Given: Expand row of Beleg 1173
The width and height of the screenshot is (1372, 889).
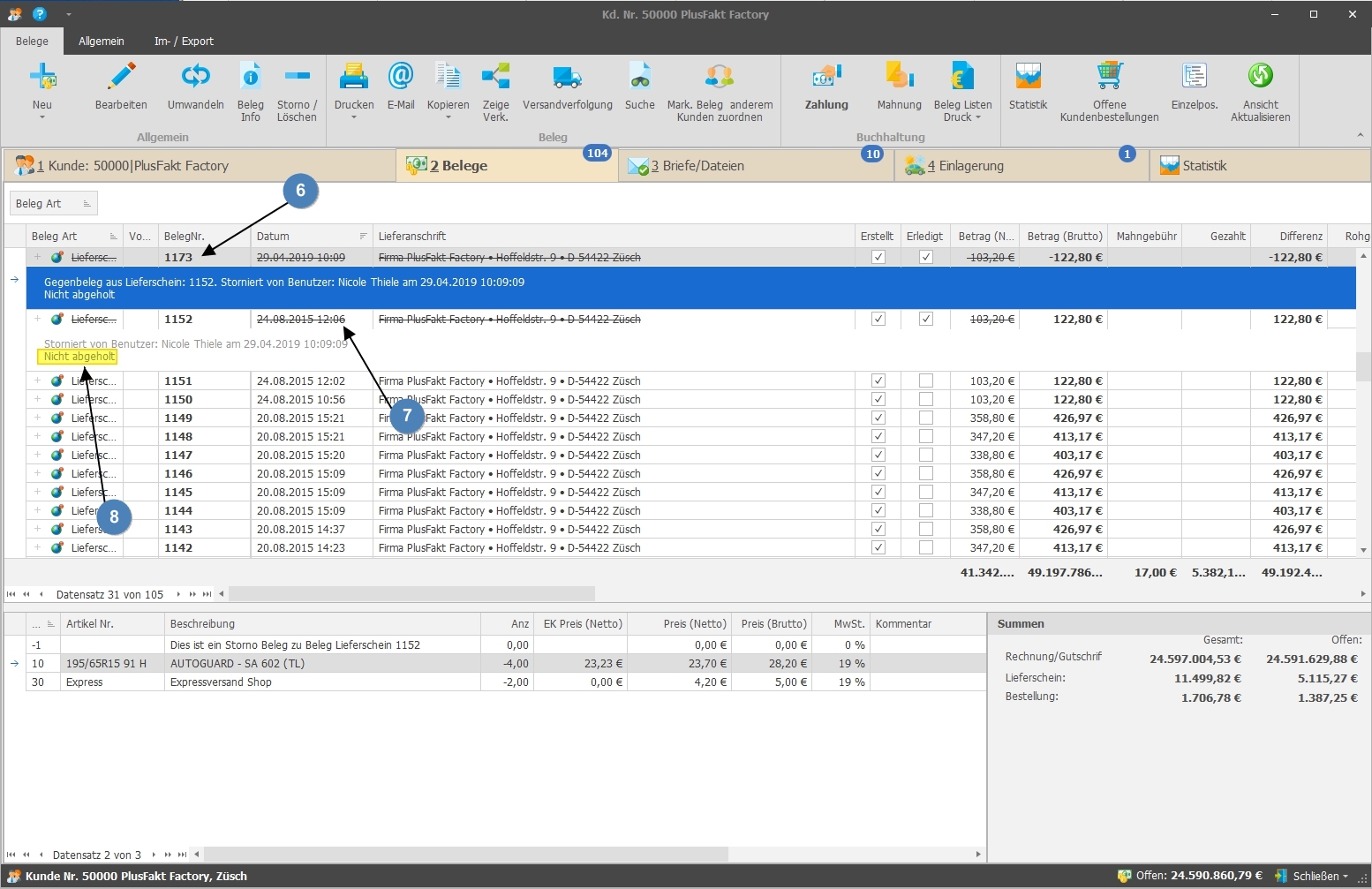Looking at the screenshot, I should (37, 257).
